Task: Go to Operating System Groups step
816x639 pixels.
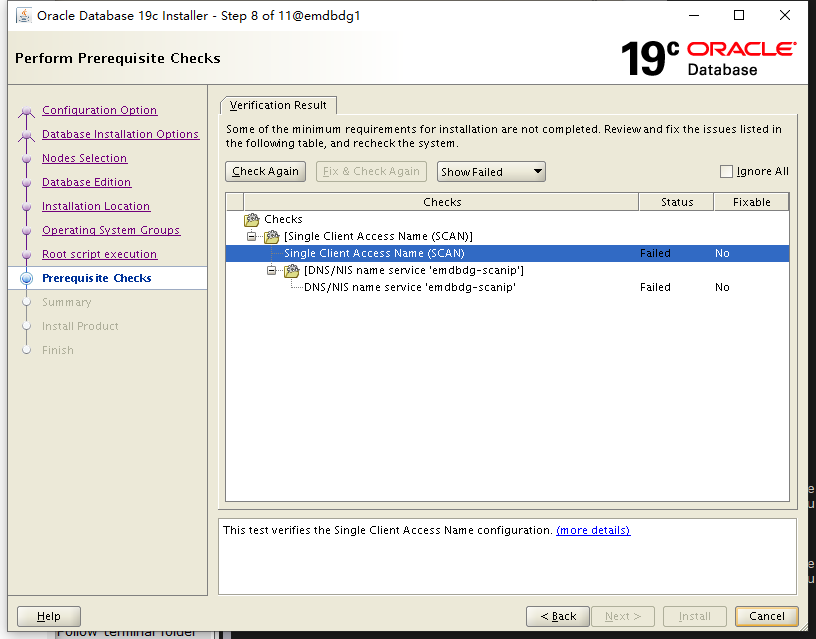Action: 111,230
